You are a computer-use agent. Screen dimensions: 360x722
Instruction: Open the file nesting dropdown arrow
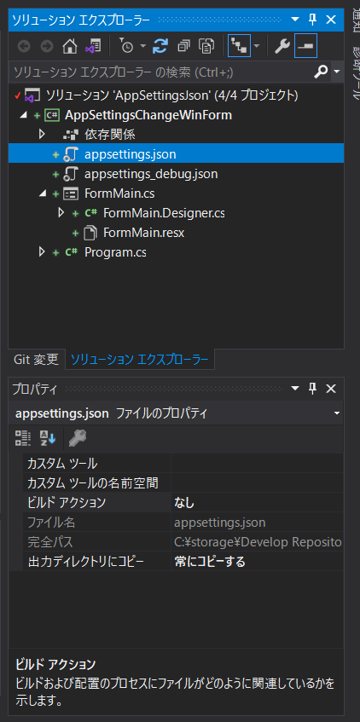click(256, 46)
